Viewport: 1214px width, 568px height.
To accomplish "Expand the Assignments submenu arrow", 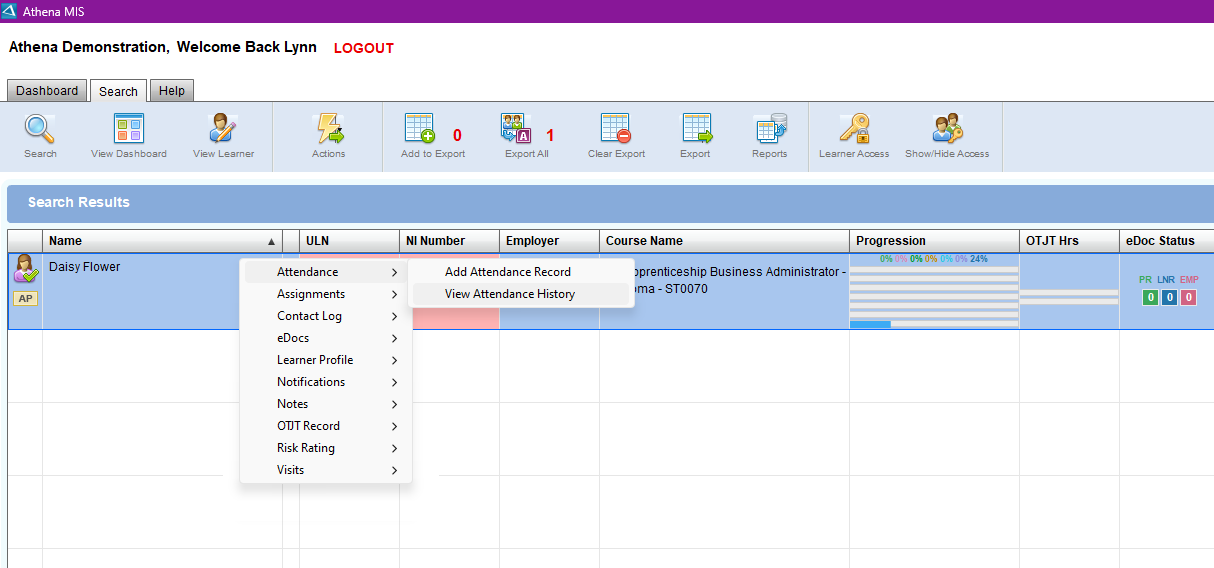I will tap(395, 294).
